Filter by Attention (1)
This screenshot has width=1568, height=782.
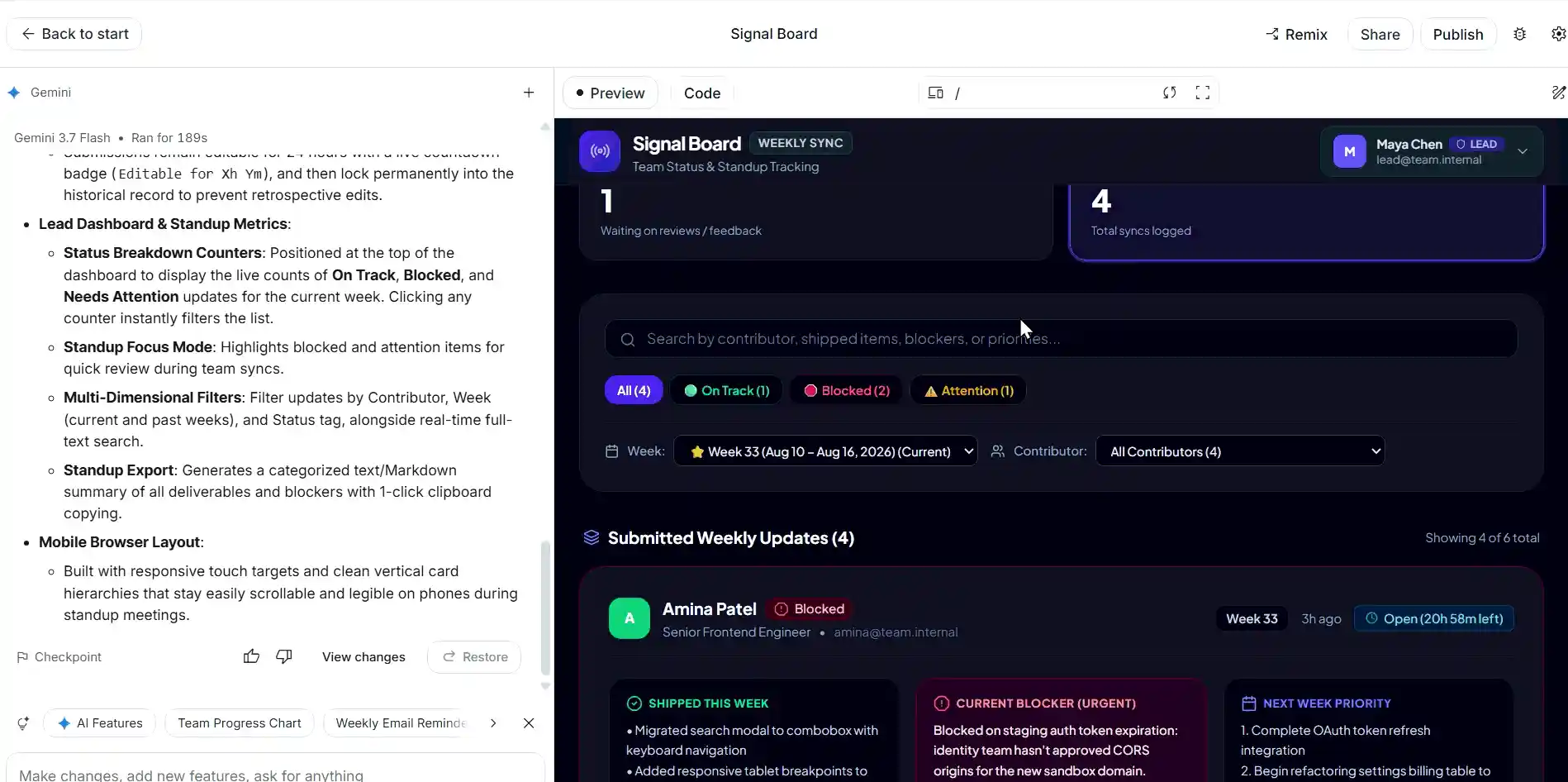pos(968,390)
